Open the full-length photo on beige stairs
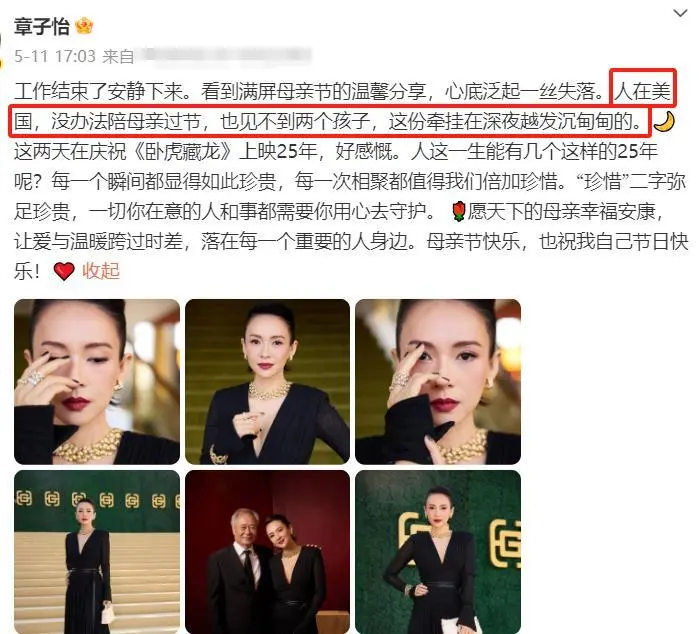Viewport: 699px width, 634px height. coord(97,552)
